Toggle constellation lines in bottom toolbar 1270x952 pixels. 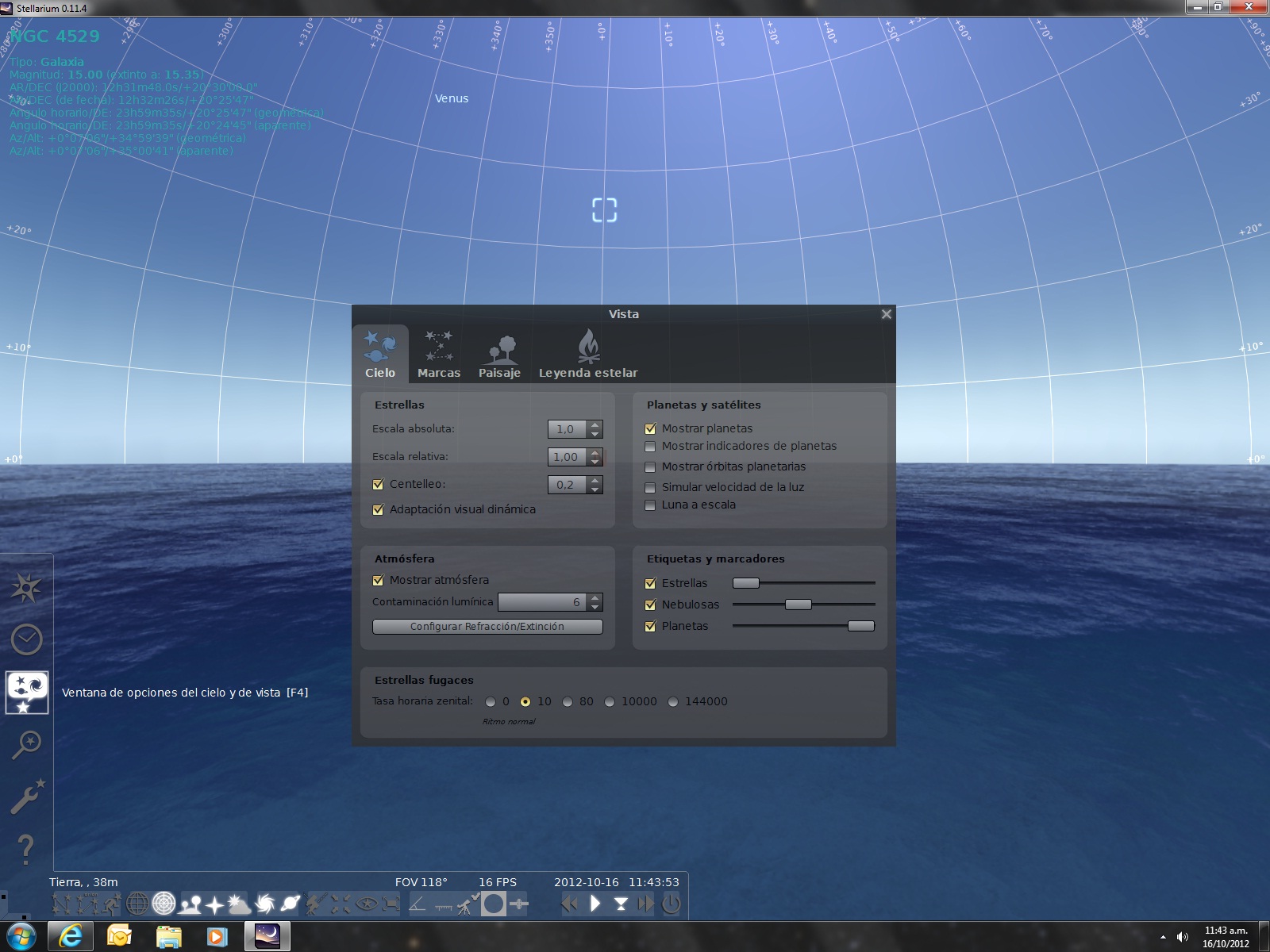click(61, 904)
